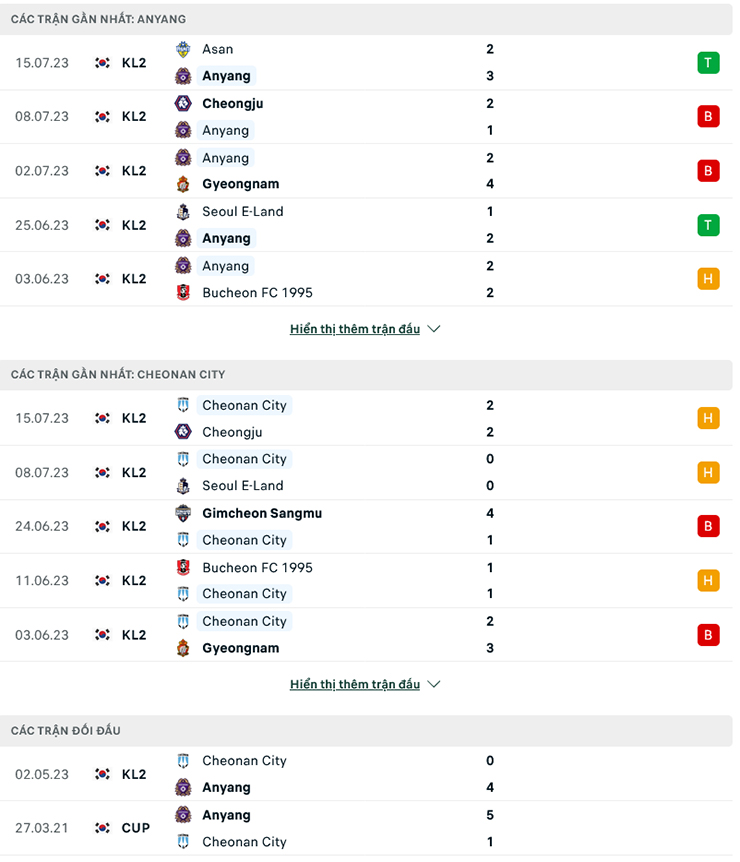Click the chevron arrow under the Anyang matches
Image resolution: width=740 pixels, height=862 pixels.
coord(434,329)
